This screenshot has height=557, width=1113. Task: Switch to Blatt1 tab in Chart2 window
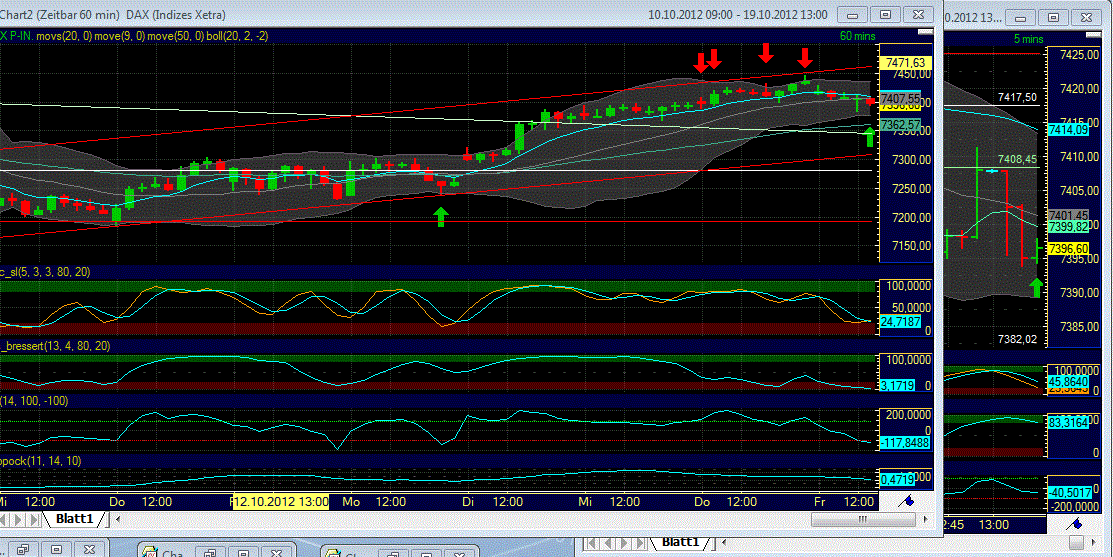75,519
